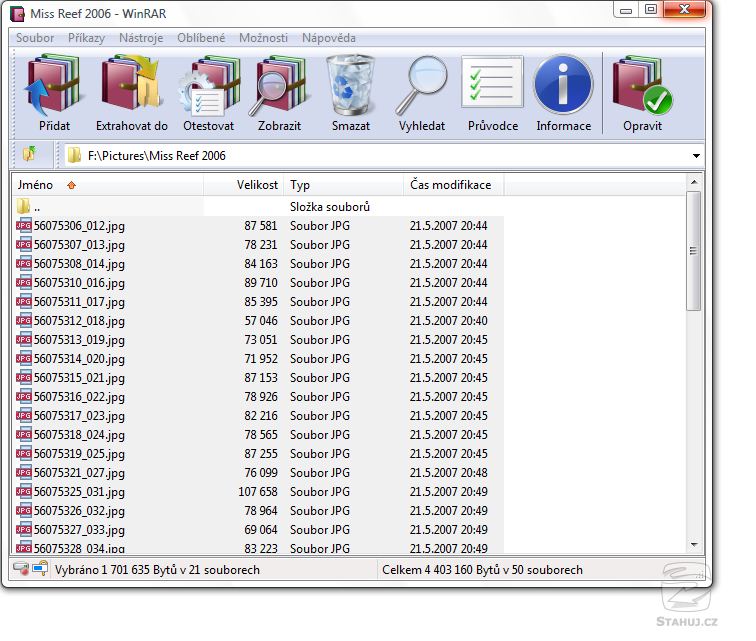Open the Příkazy menu
This screenshot has height=641, width=756.
(x=86, y=38)
